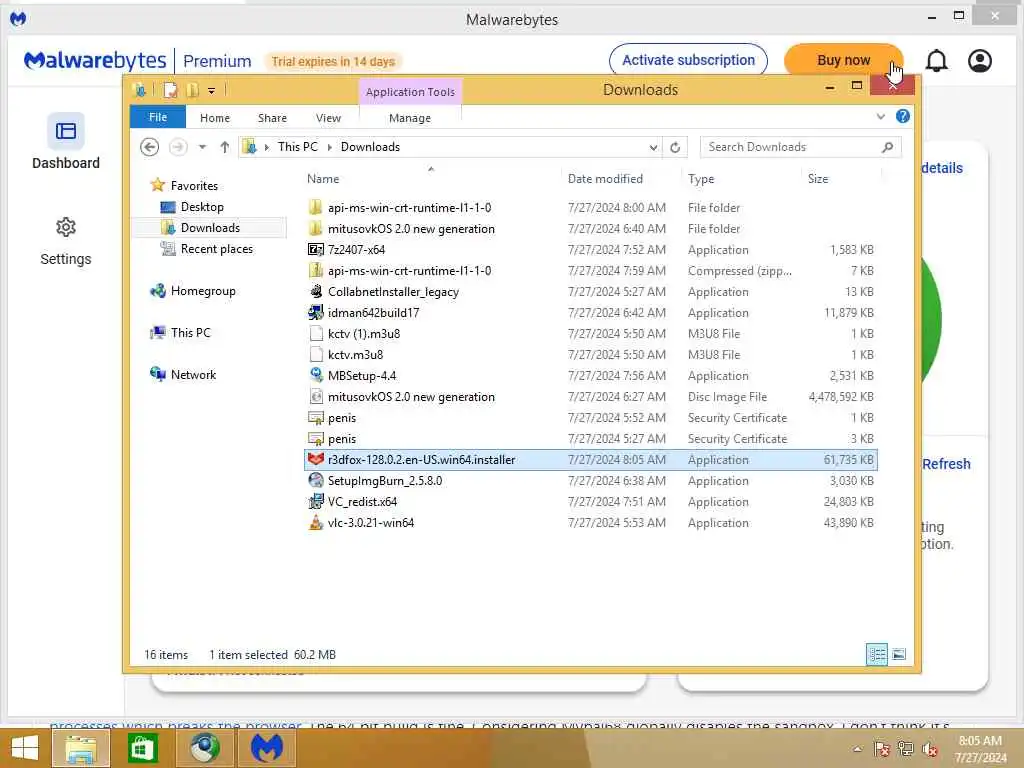The width and height of the screenshot is (1024, 768).
Task: Select the VC_redist.x64 icon
Action: click(315, 501)
